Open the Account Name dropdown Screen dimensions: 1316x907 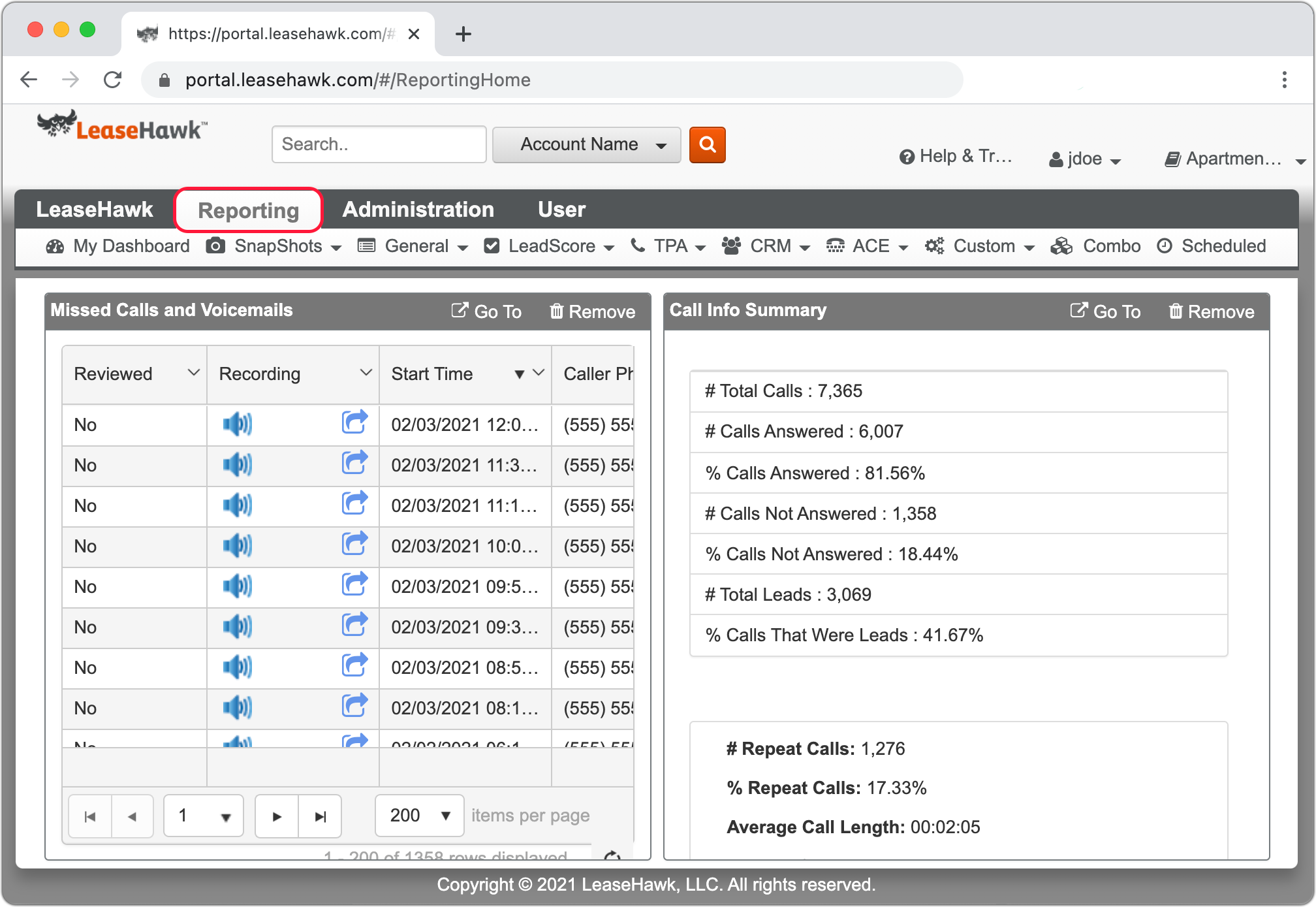click(586, 144)
